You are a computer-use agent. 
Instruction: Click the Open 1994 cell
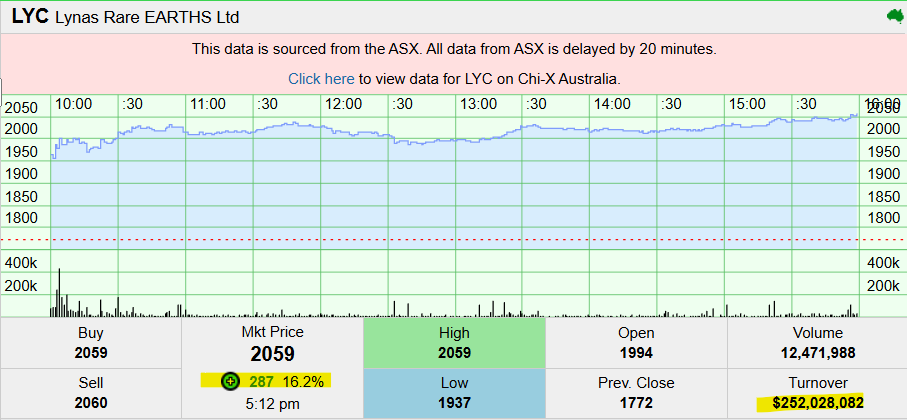(636, 343)
